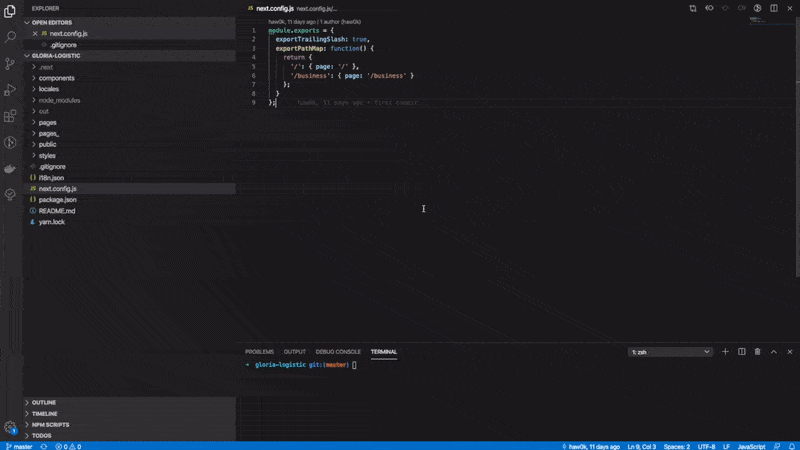The width and height of the screenshot is (800, 450).
Task: Collapse the GLORIA-LOGISTIC folder section
Action: pyautogui.click(x=129, y=56)
